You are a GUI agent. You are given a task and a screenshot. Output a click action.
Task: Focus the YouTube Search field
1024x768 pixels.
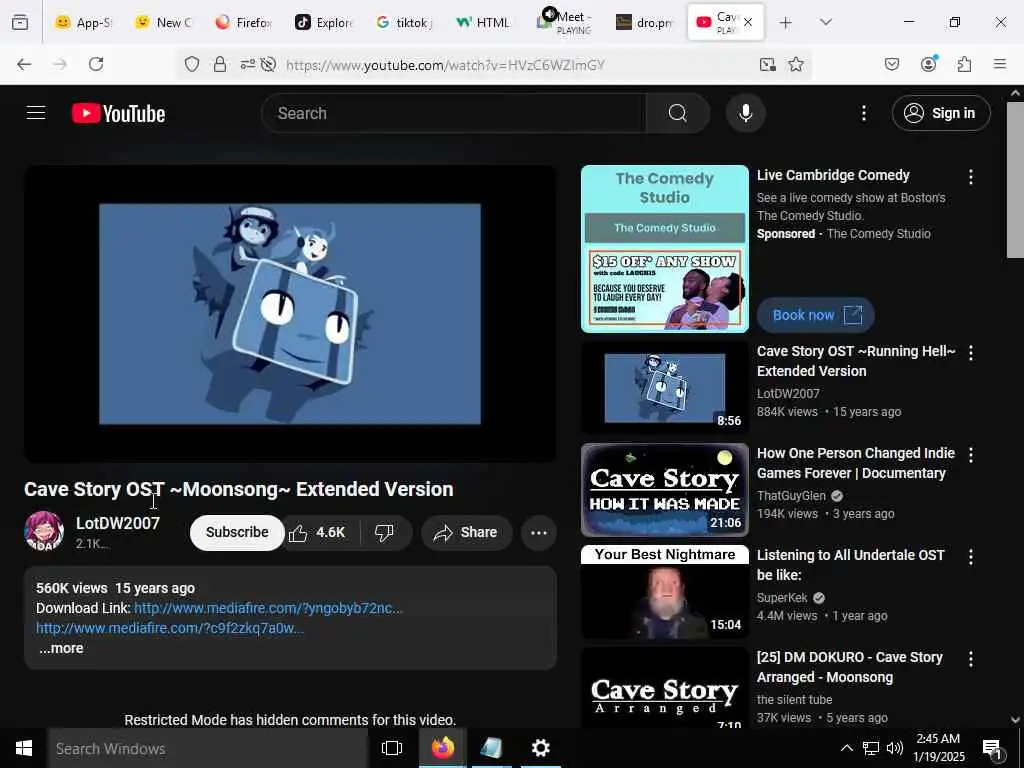454,113
